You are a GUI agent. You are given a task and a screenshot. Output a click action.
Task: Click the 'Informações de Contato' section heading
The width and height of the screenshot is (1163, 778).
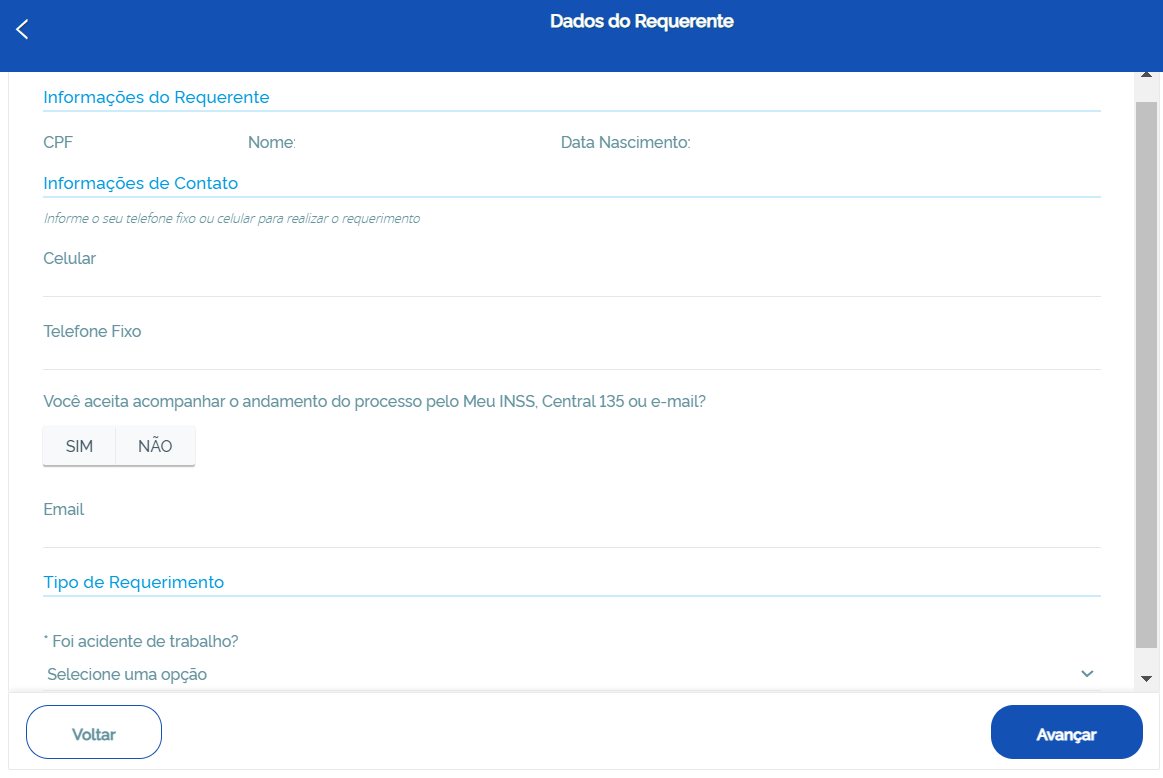pyautogui.click(x=140, y=183)
